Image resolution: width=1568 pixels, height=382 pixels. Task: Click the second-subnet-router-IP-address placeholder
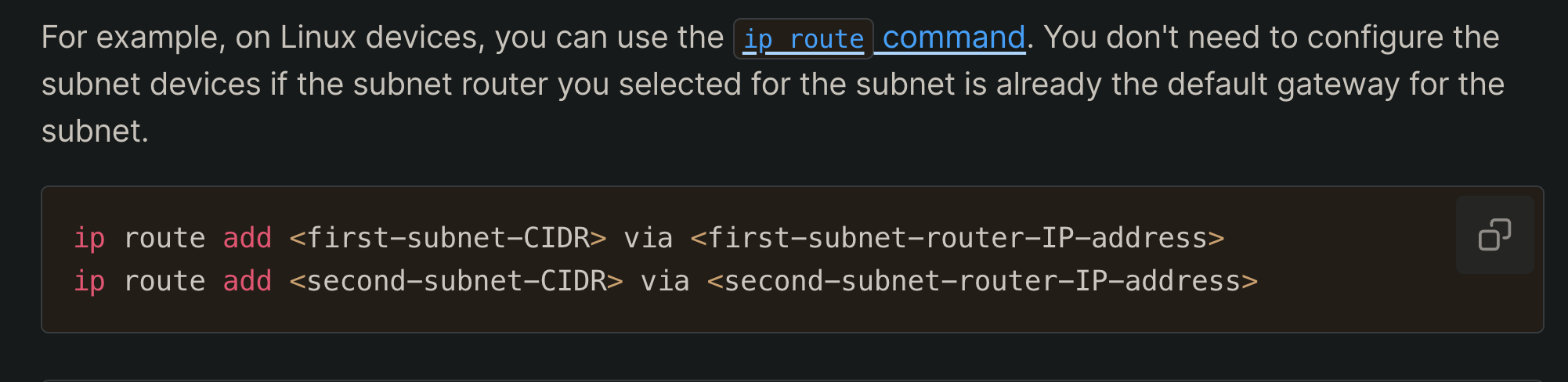click(x=982, y=281)
